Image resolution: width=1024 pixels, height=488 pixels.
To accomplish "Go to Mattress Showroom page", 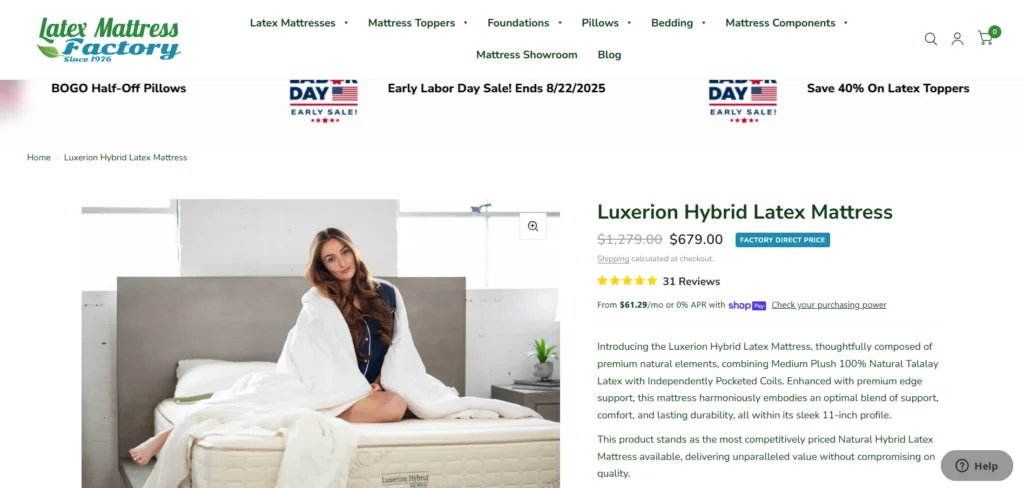I will (526, 55).
